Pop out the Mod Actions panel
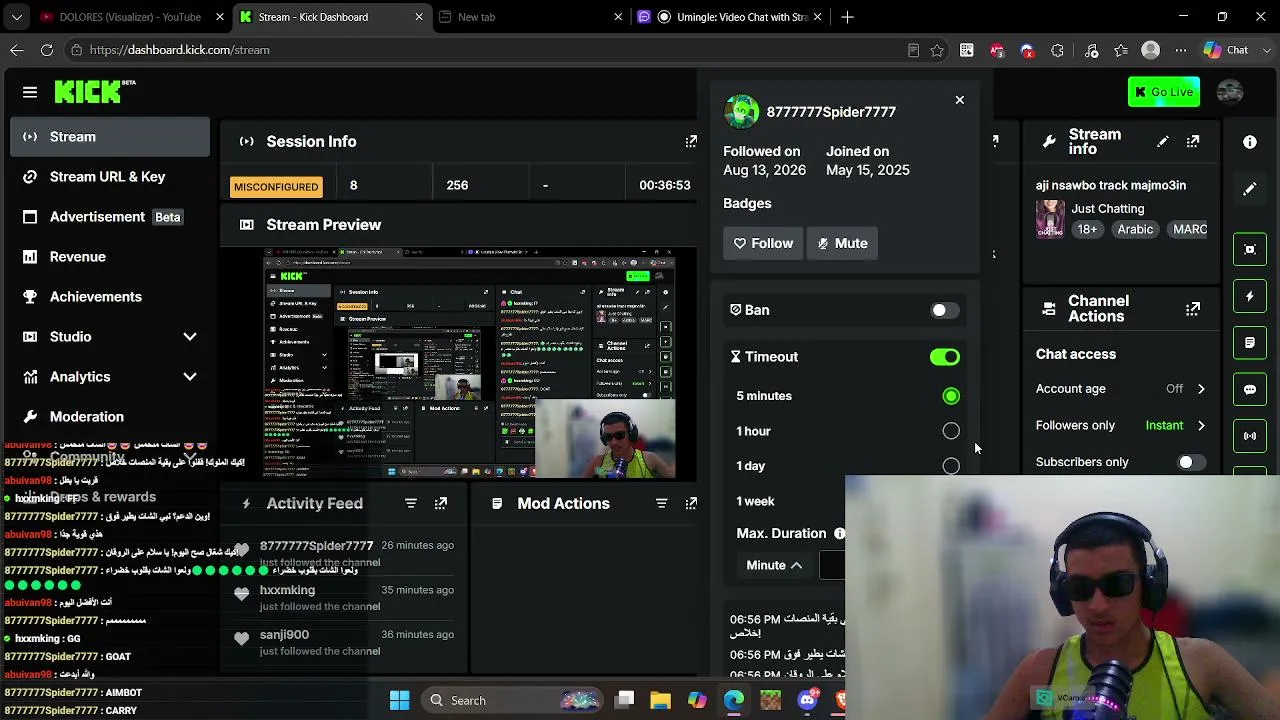This screenshot has height=720, width=1280. coord(691,503)
